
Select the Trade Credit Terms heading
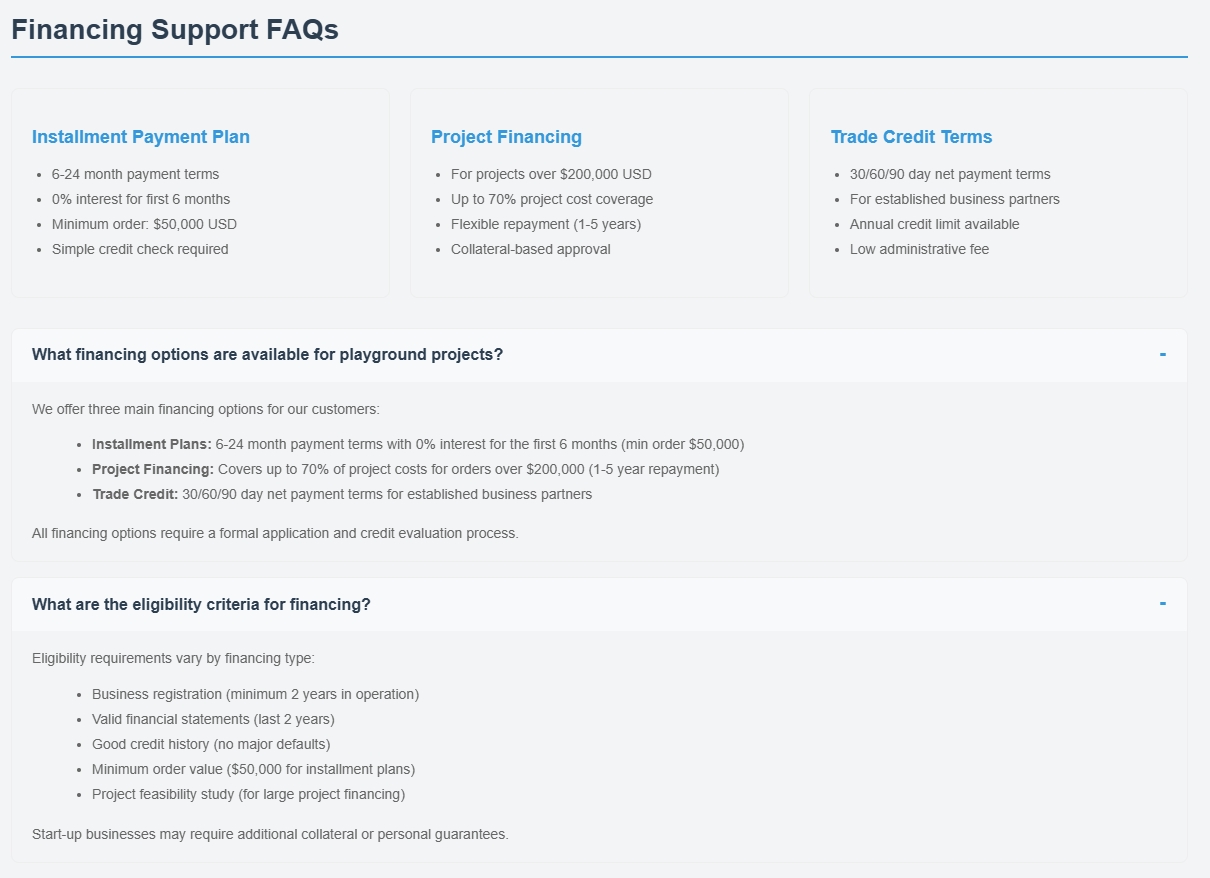pos(911,137)
